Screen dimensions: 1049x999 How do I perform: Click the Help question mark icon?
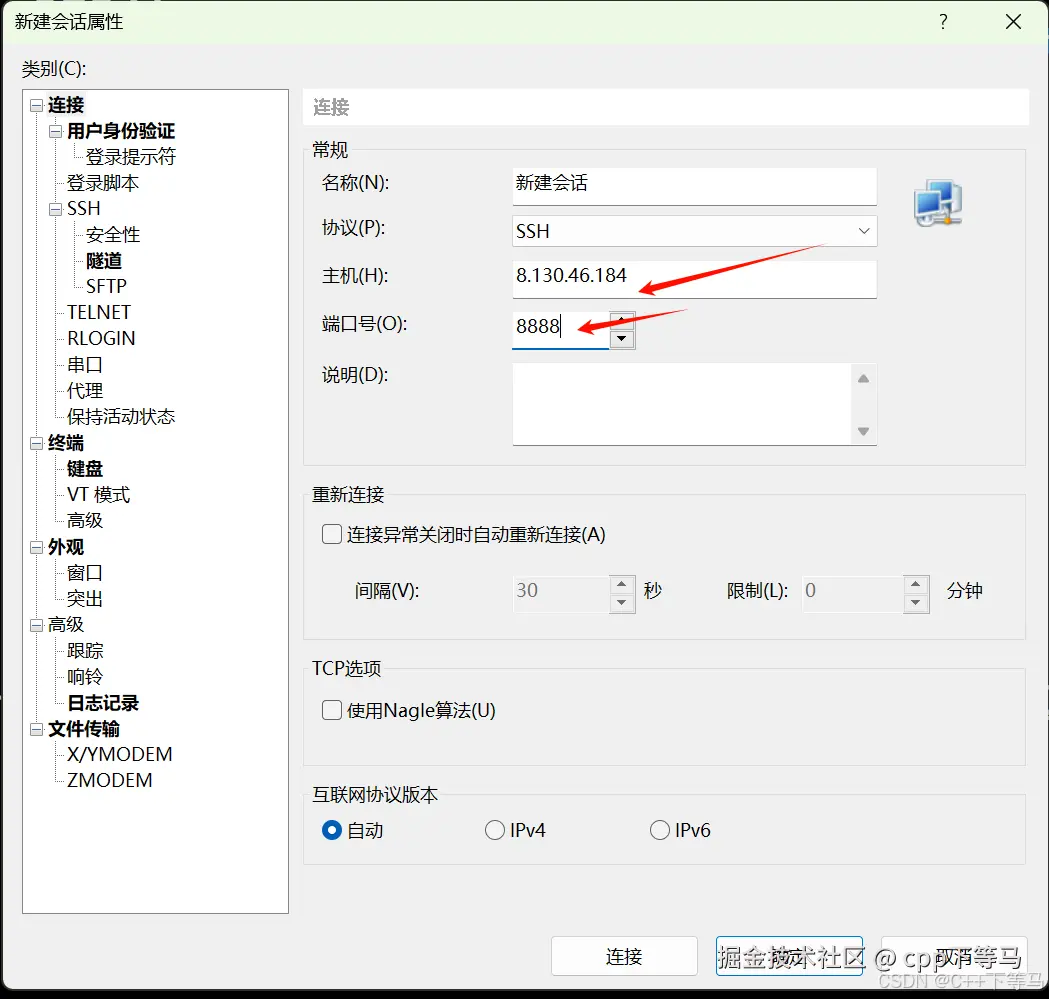(x=943, y=21)
